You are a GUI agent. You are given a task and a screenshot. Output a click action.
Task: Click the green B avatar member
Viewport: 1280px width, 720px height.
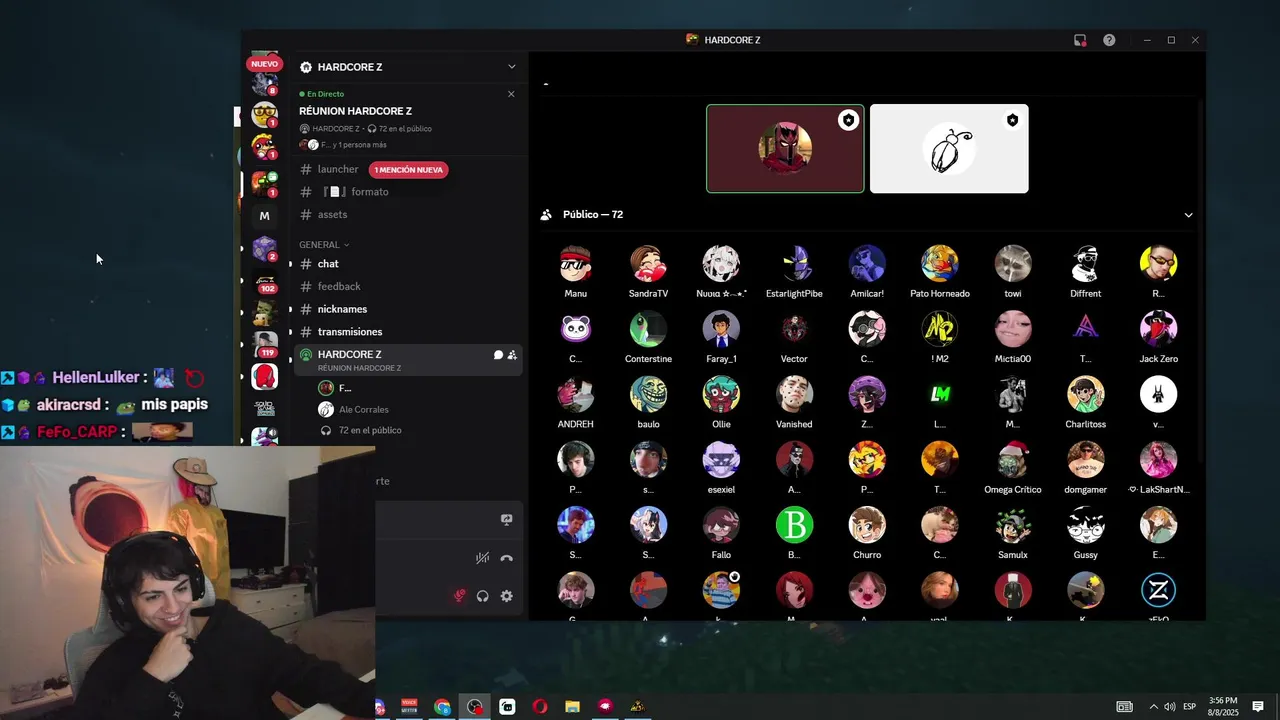794,525
